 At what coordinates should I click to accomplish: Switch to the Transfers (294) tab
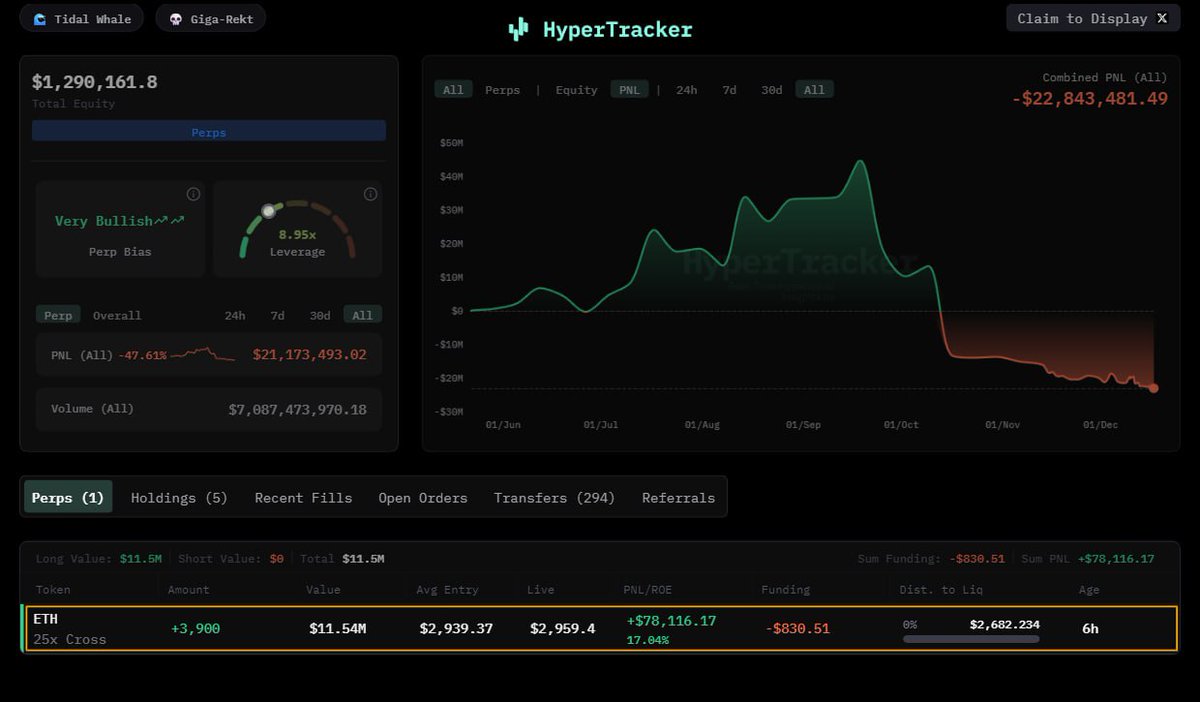(554, 497)
